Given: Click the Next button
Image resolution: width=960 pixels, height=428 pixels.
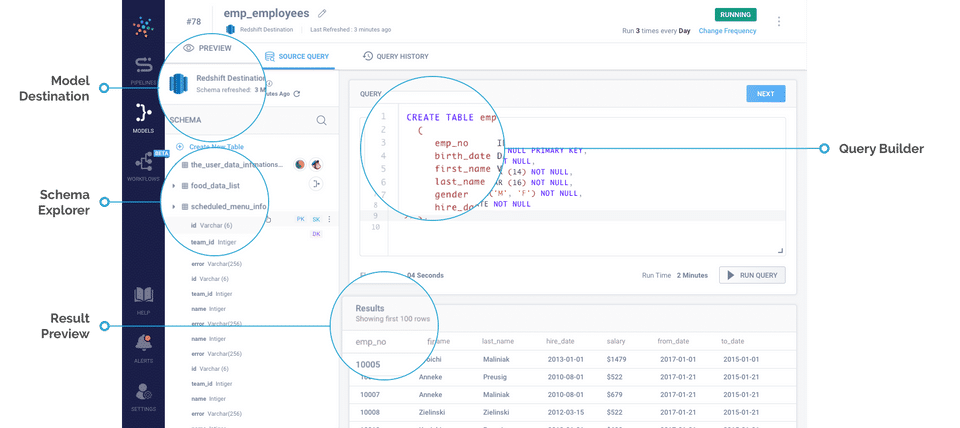Looking at the screenshot, I should [765, 94].
